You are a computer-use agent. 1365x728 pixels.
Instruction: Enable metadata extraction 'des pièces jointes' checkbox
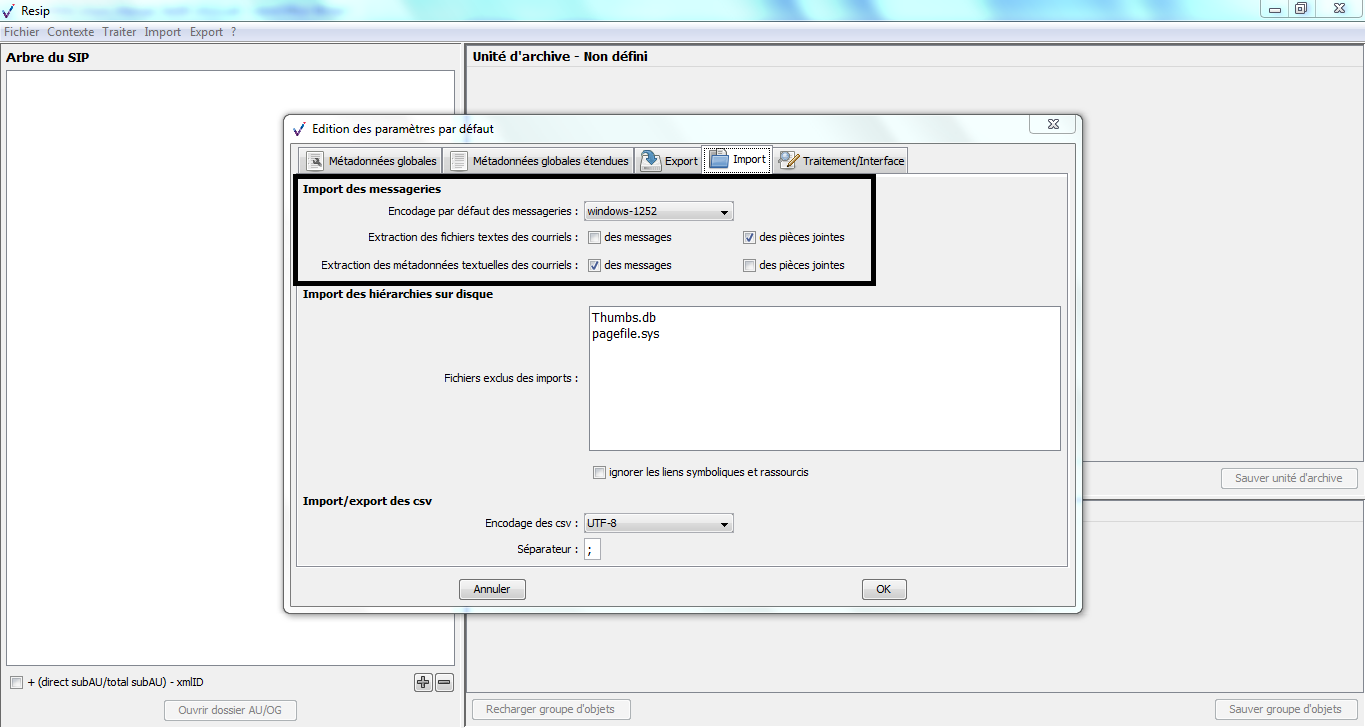click(749, 266)
